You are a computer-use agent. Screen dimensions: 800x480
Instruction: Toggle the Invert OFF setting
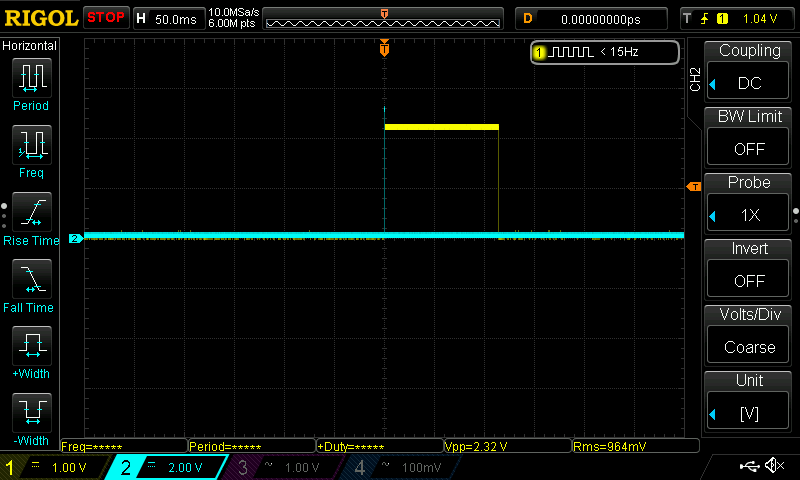tap(748, 279)
